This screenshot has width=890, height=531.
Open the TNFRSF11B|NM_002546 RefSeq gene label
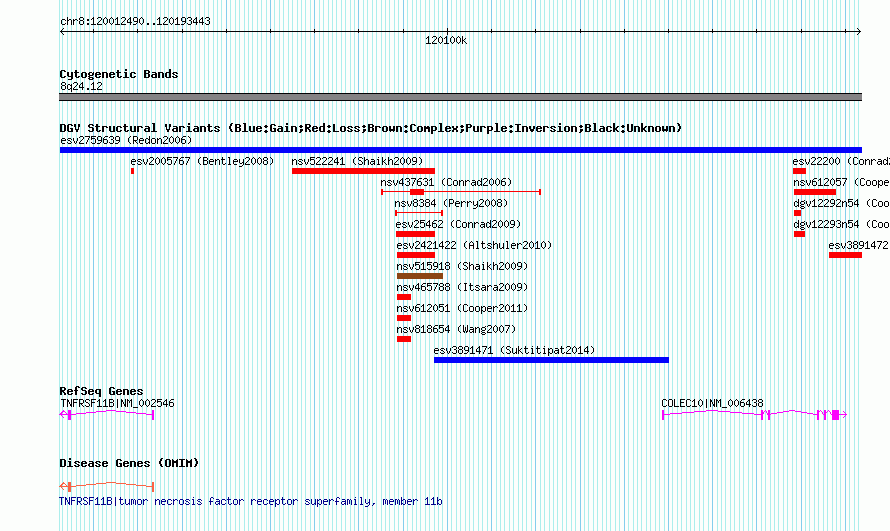click(117, 403)
